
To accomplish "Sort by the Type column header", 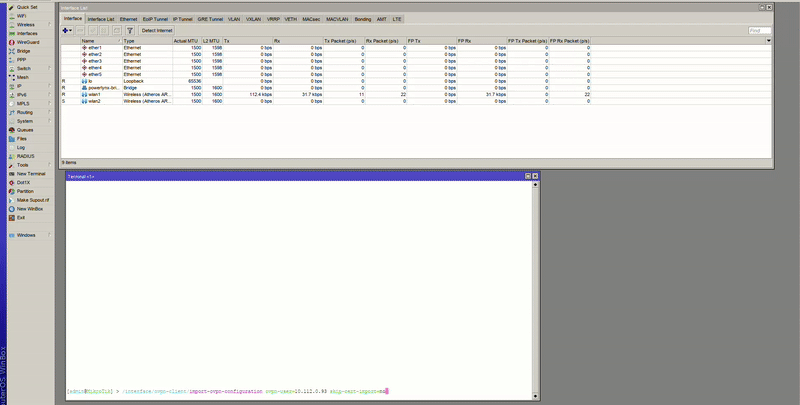I will coord(147,41).
